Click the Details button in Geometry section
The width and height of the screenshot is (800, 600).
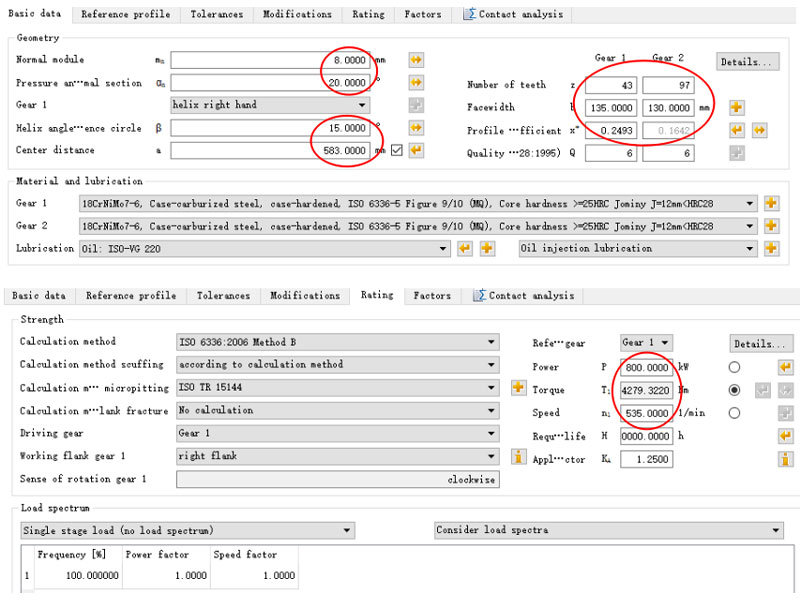click(x=747, y=62)
